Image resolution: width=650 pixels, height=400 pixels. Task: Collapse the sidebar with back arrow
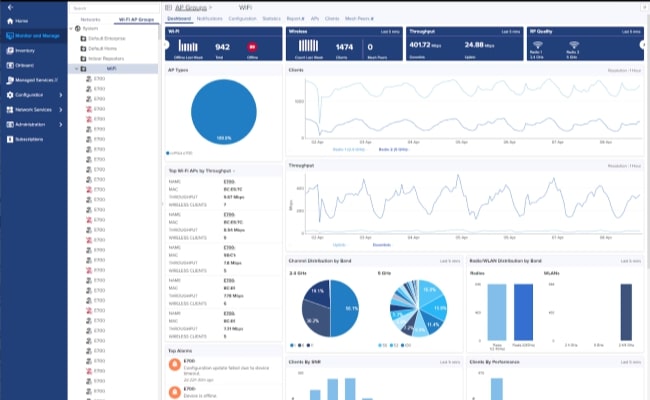(x=10, y=7)
